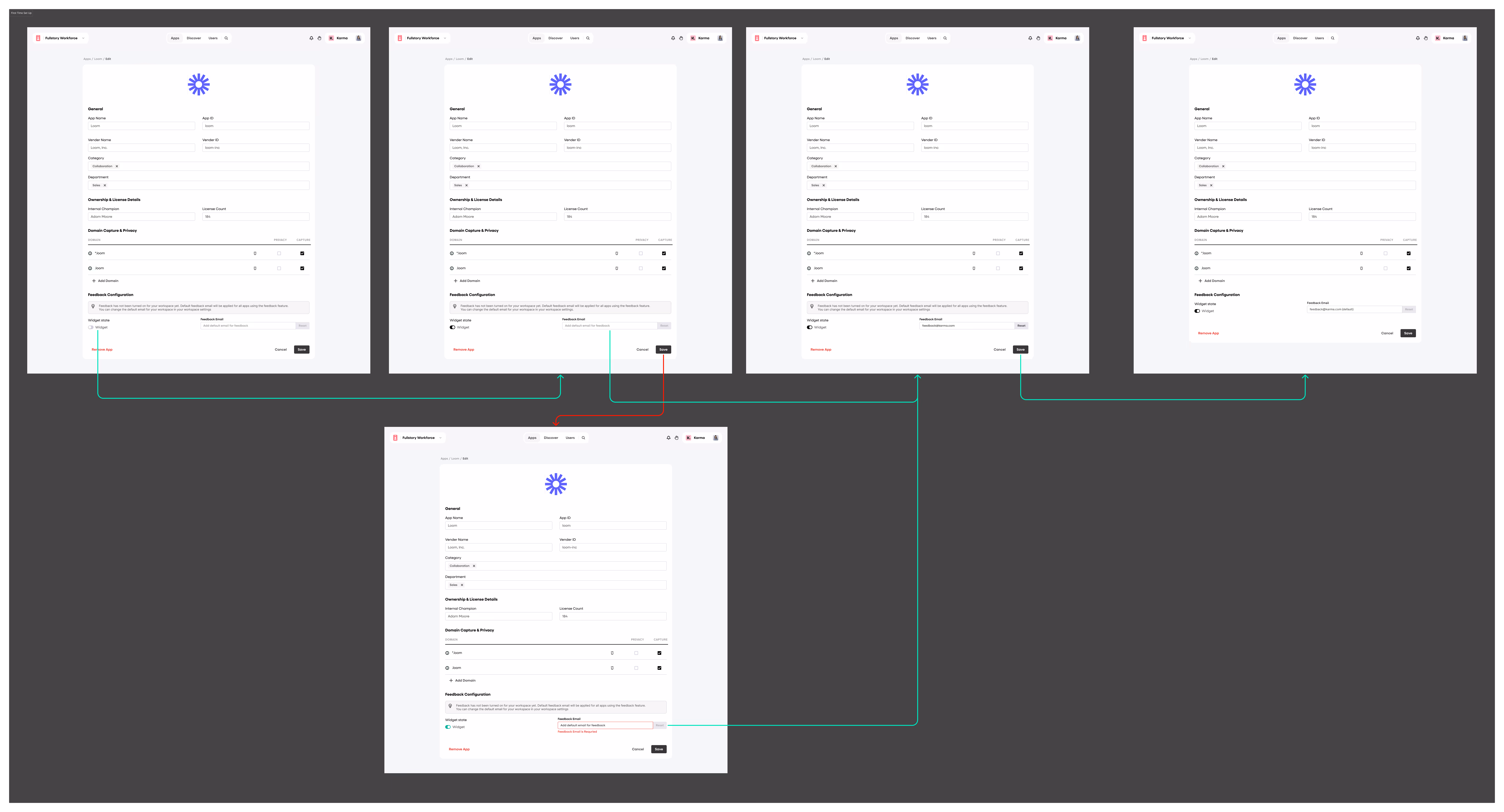This screenshot has width=1504, height=812.
Task: Uncheck Capture for .loom in bottom frame
Action: coord(659,668)
